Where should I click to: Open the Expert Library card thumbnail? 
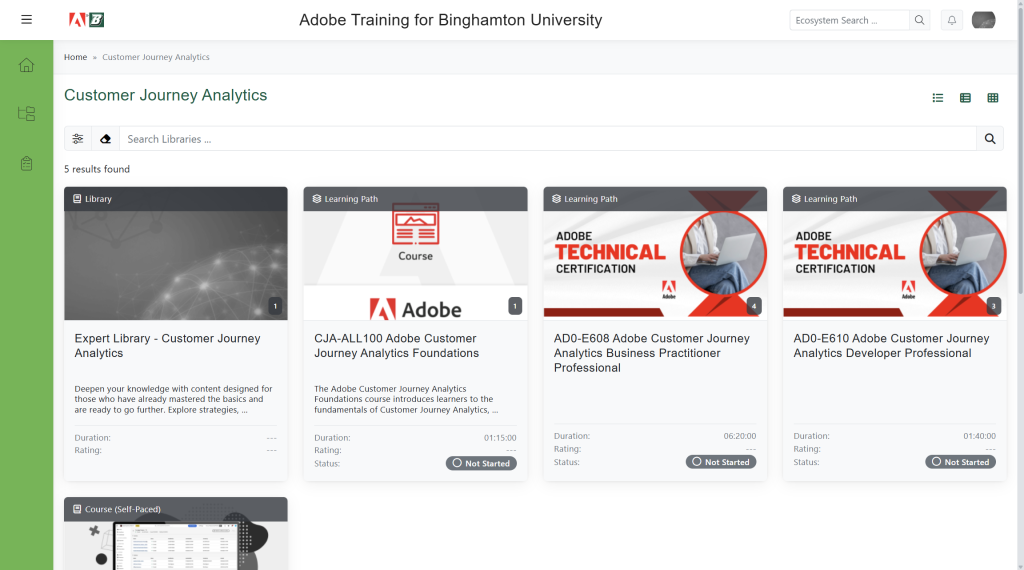click(175, 260)
